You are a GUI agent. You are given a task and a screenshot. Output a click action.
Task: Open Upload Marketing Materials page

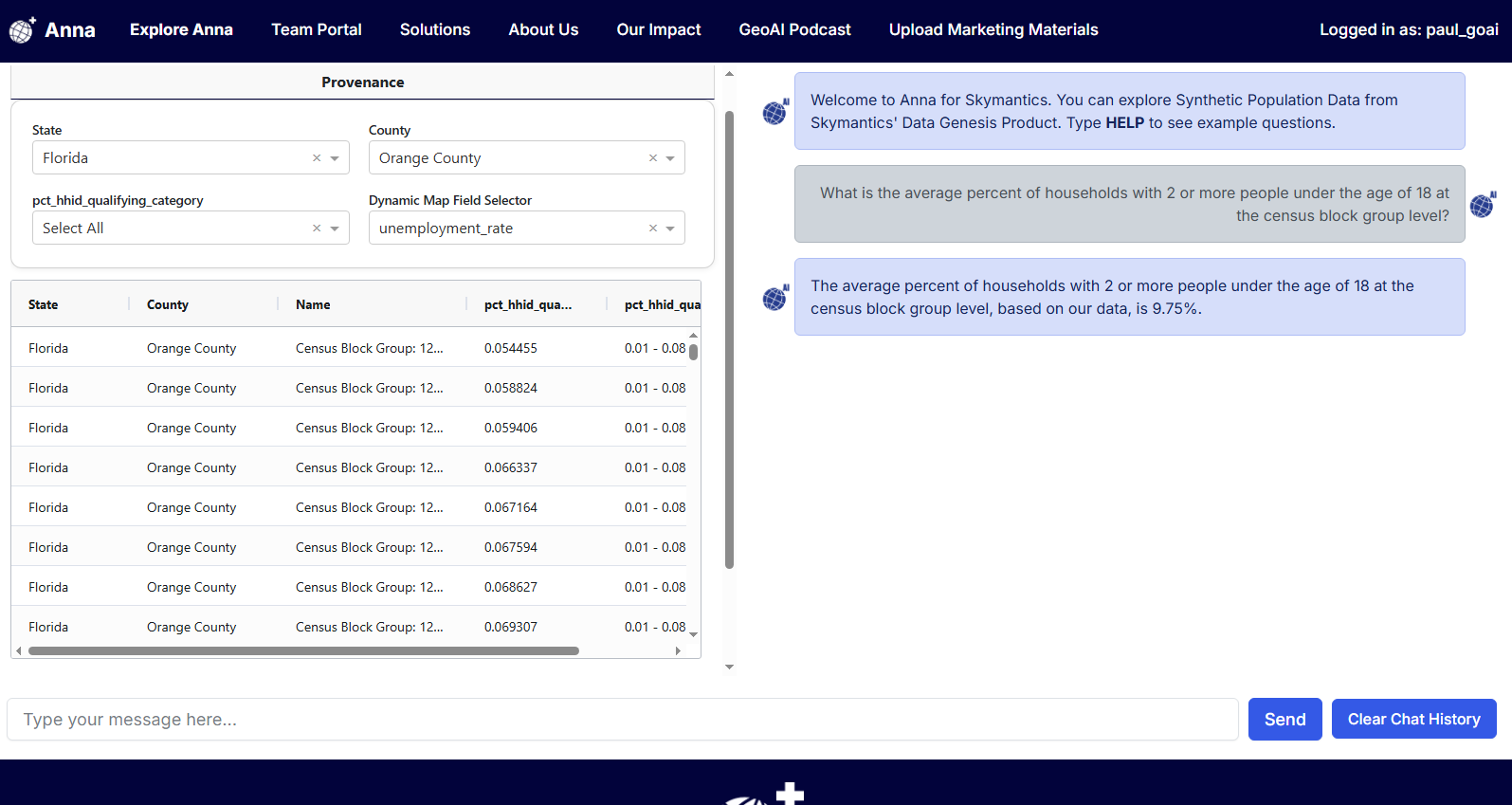pyautogui.click(x=993, y=30)
